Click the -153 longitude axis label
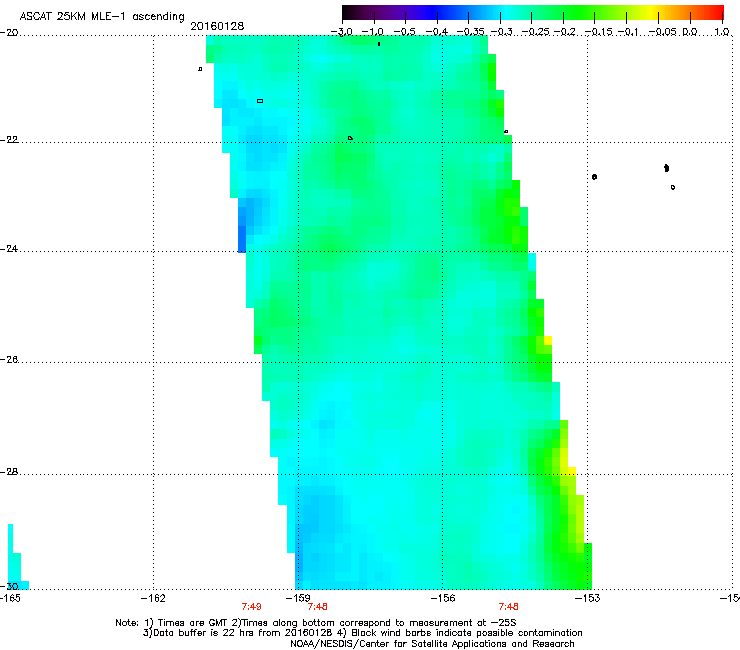 587,599
